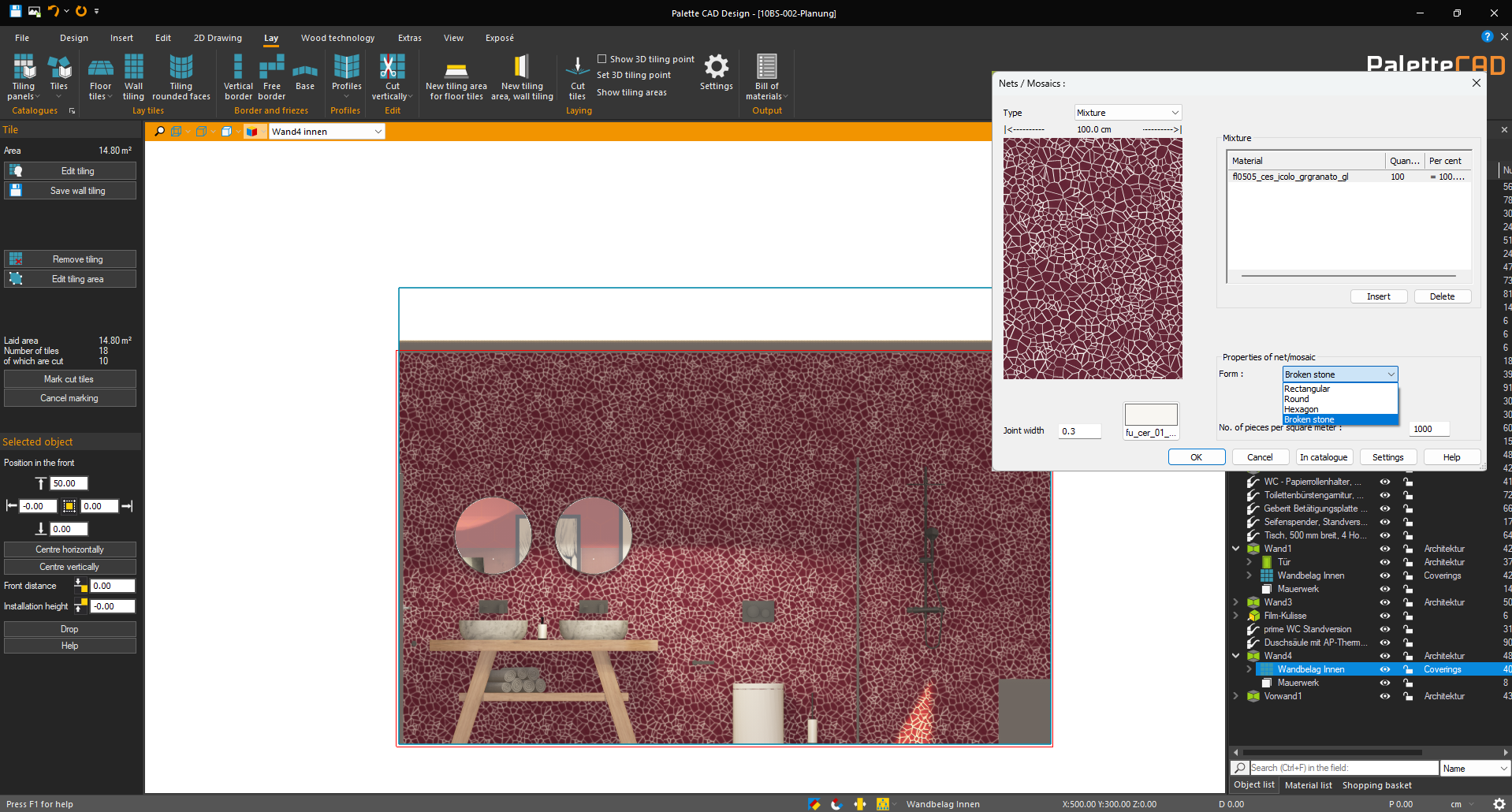Click the joint material color swatch

1150,415
